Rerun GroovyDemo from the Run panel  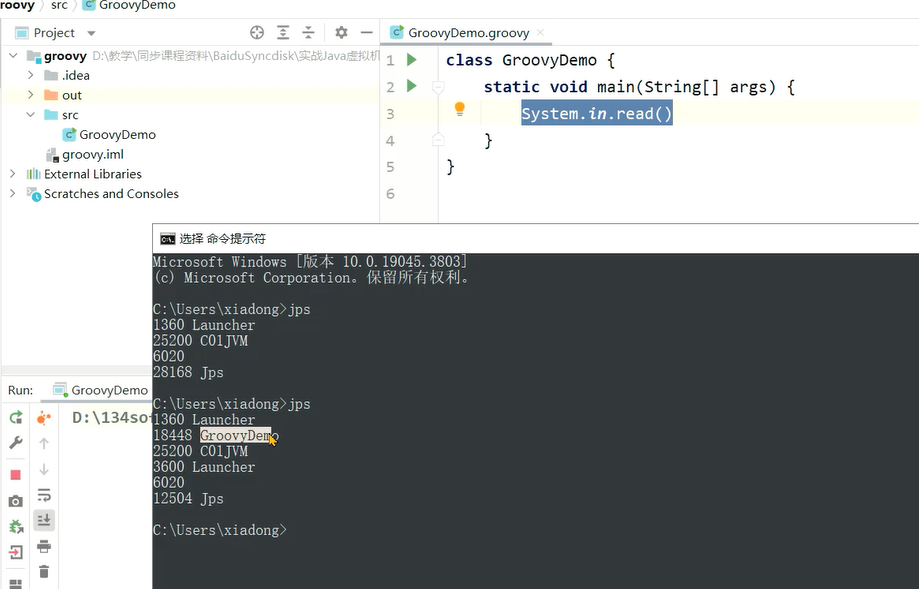click(x=16, y=418)
